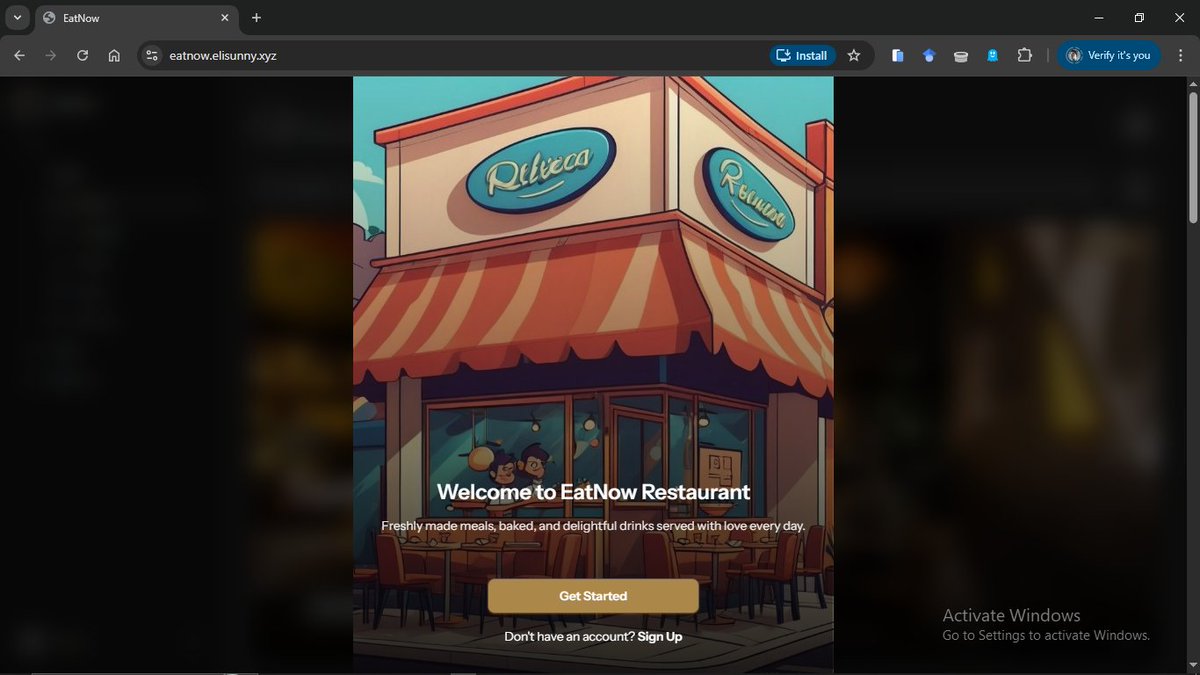Restore down the browser window
The image size is (1200, 675).
tap(1139, 18)
